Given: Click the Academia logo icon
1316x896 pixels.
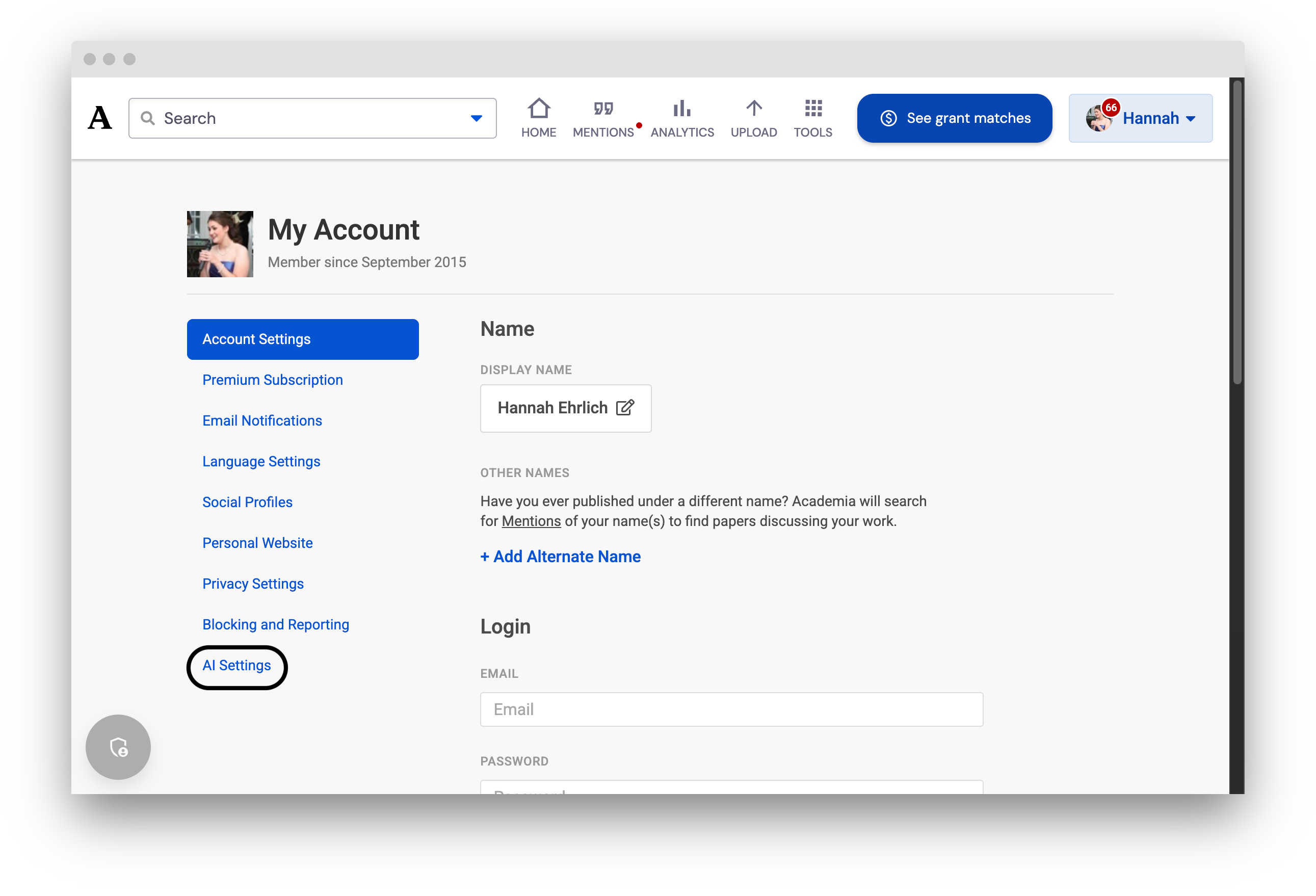Looking at the screenshot, I should [100, 118].
